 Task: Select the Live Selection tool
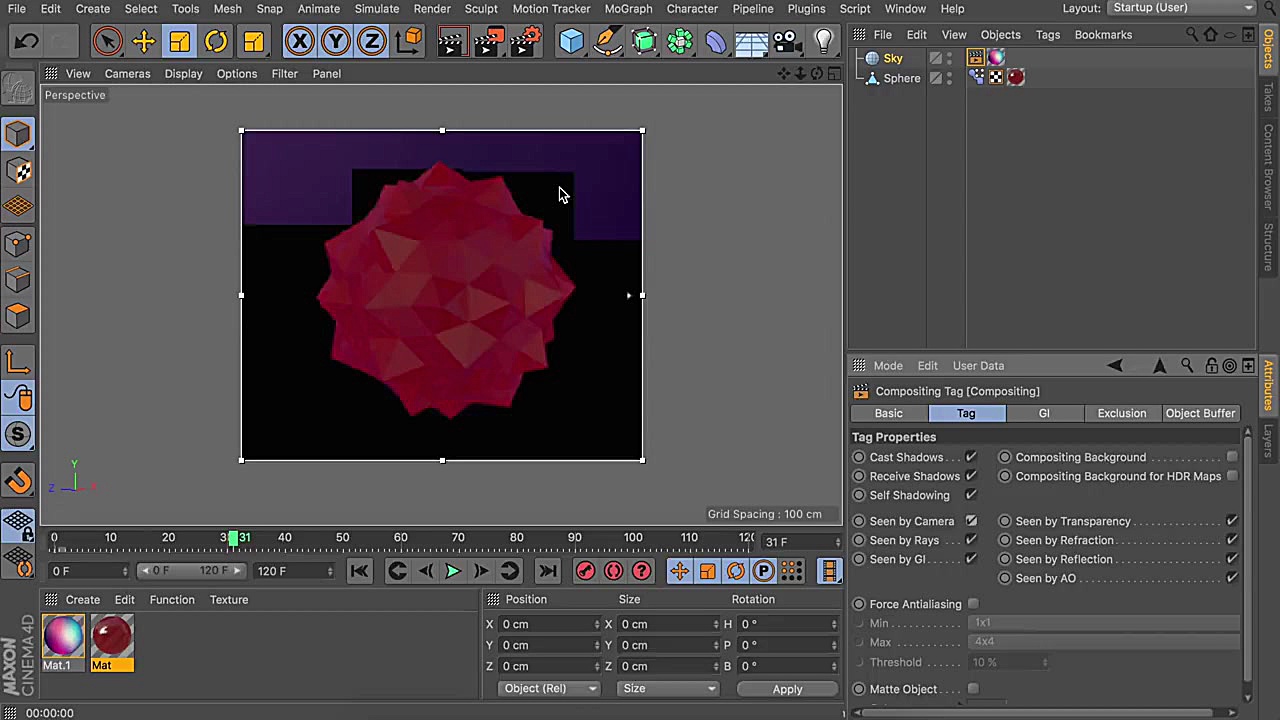[107, 40]
